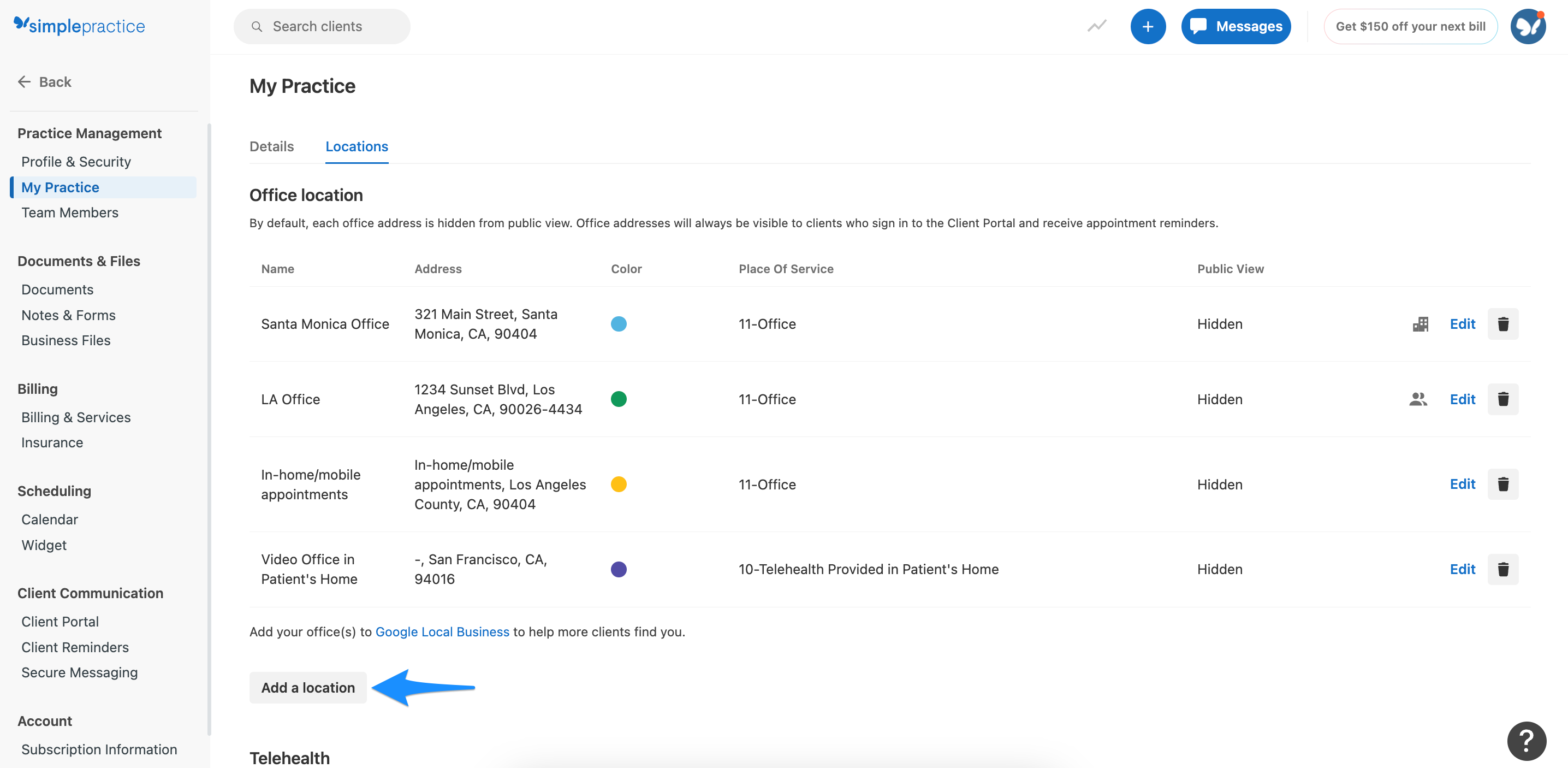Click the back arrow above the sidebar
Viewport: 1568px width, 768px height.
pyautogui.click(x=25, y=81)
